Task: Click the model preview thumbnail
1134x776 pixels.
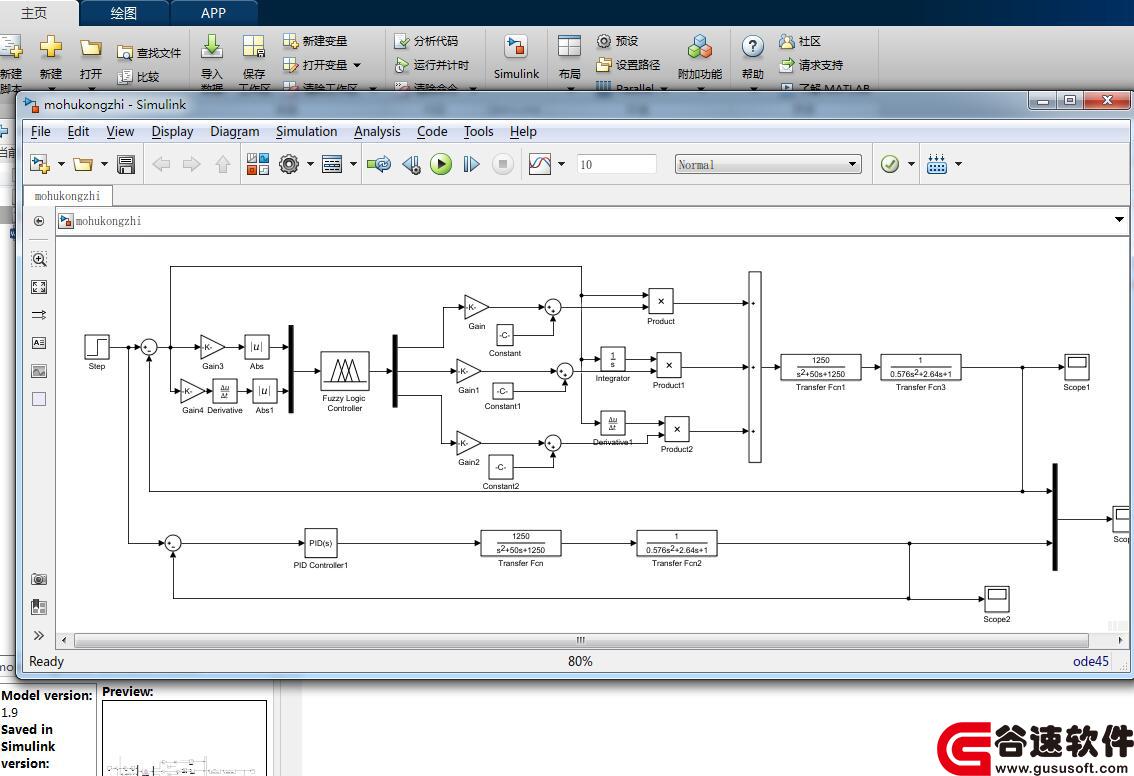Action: pos(184,738)
